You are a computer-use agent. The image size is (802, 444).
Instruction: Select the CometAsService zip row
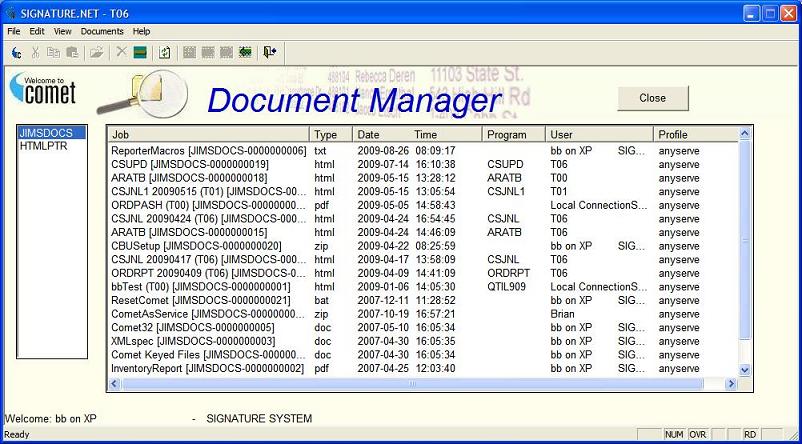(423, 314)
